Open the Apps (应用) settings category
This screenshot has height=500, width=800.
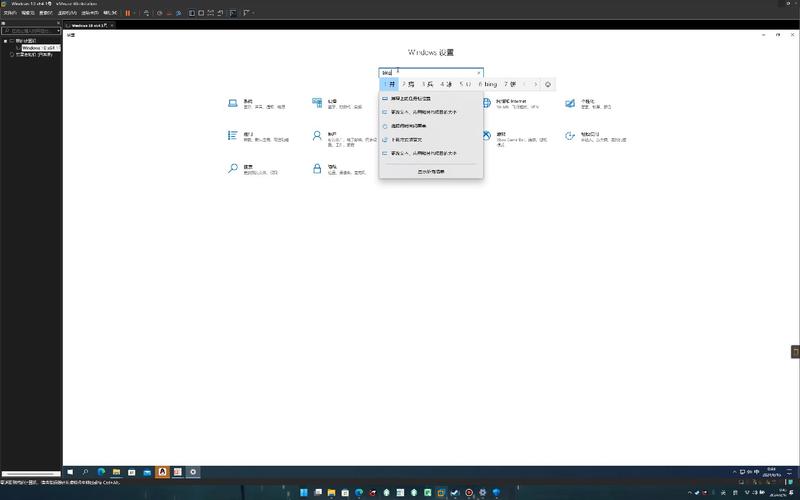click(258, 136)
